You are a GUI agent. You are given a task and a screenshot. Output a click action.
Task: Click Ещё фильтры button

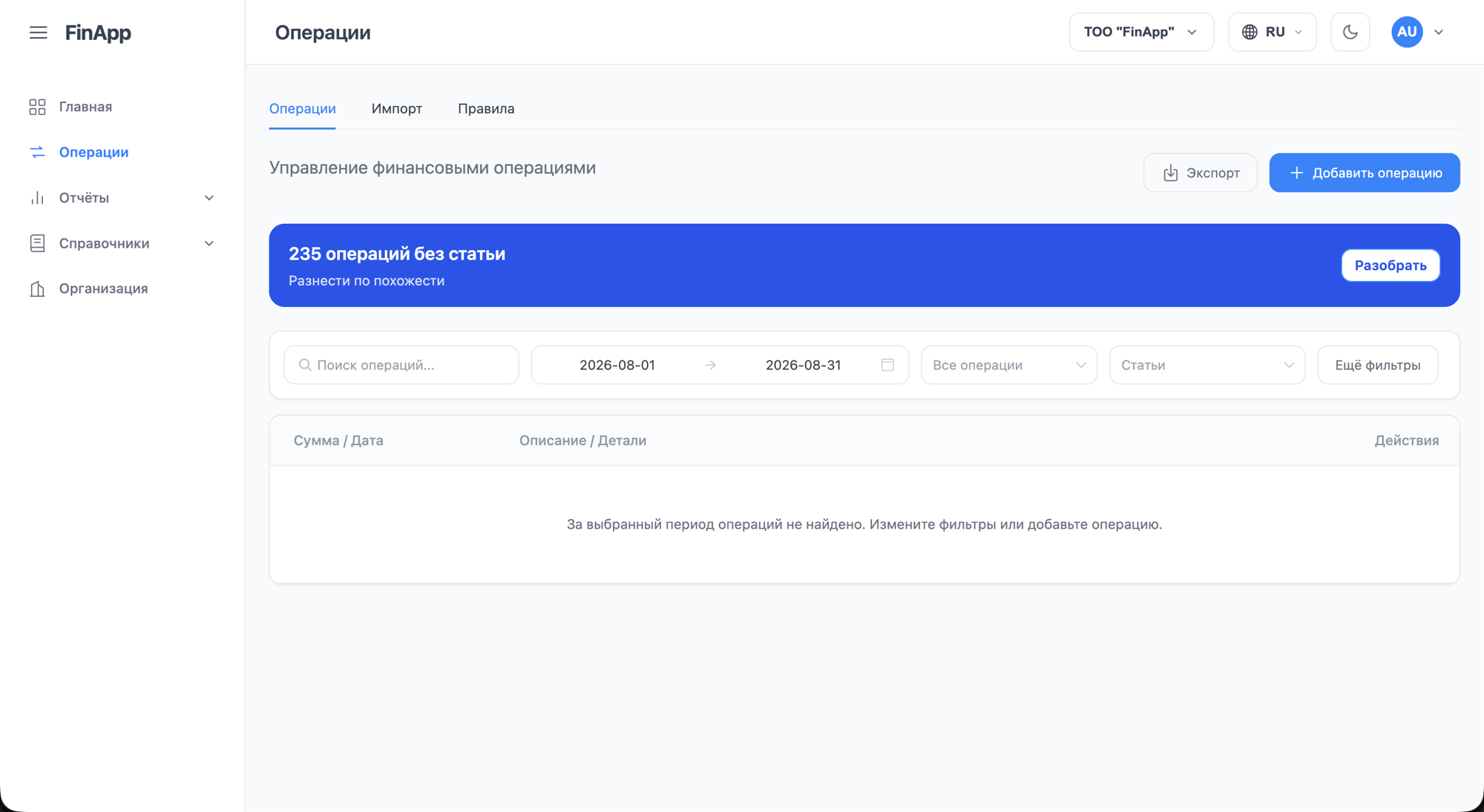click(1377, 365)
